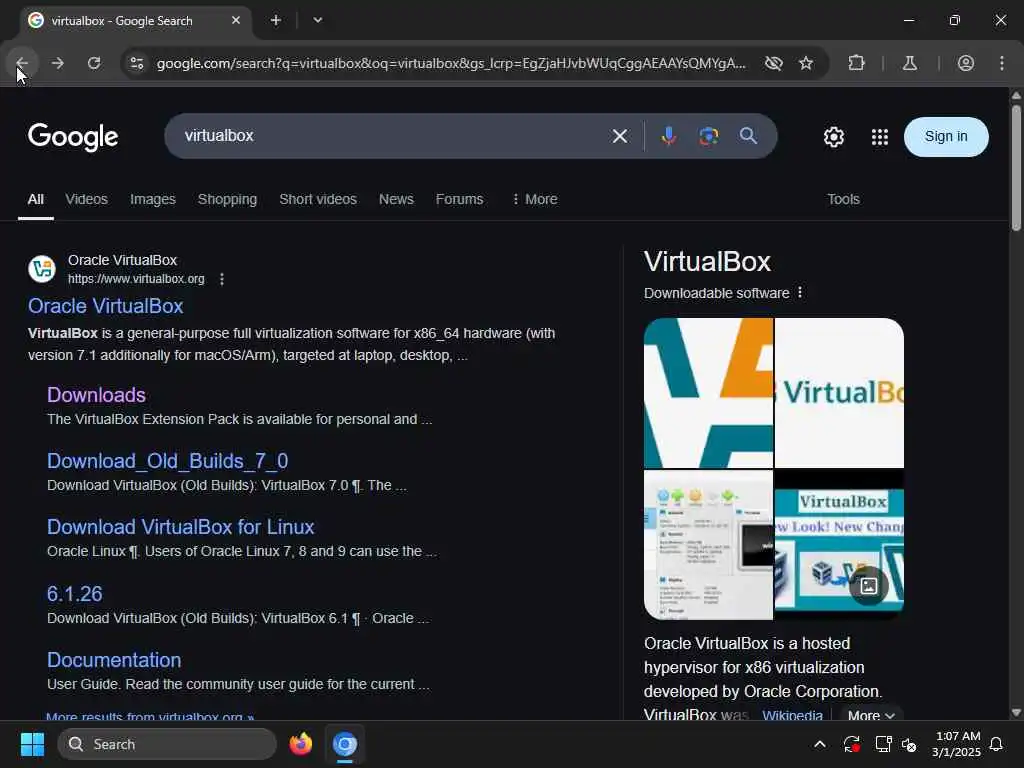
Task: Click the Oracle VirtualBox site favicon
Action: click(42, 269)
